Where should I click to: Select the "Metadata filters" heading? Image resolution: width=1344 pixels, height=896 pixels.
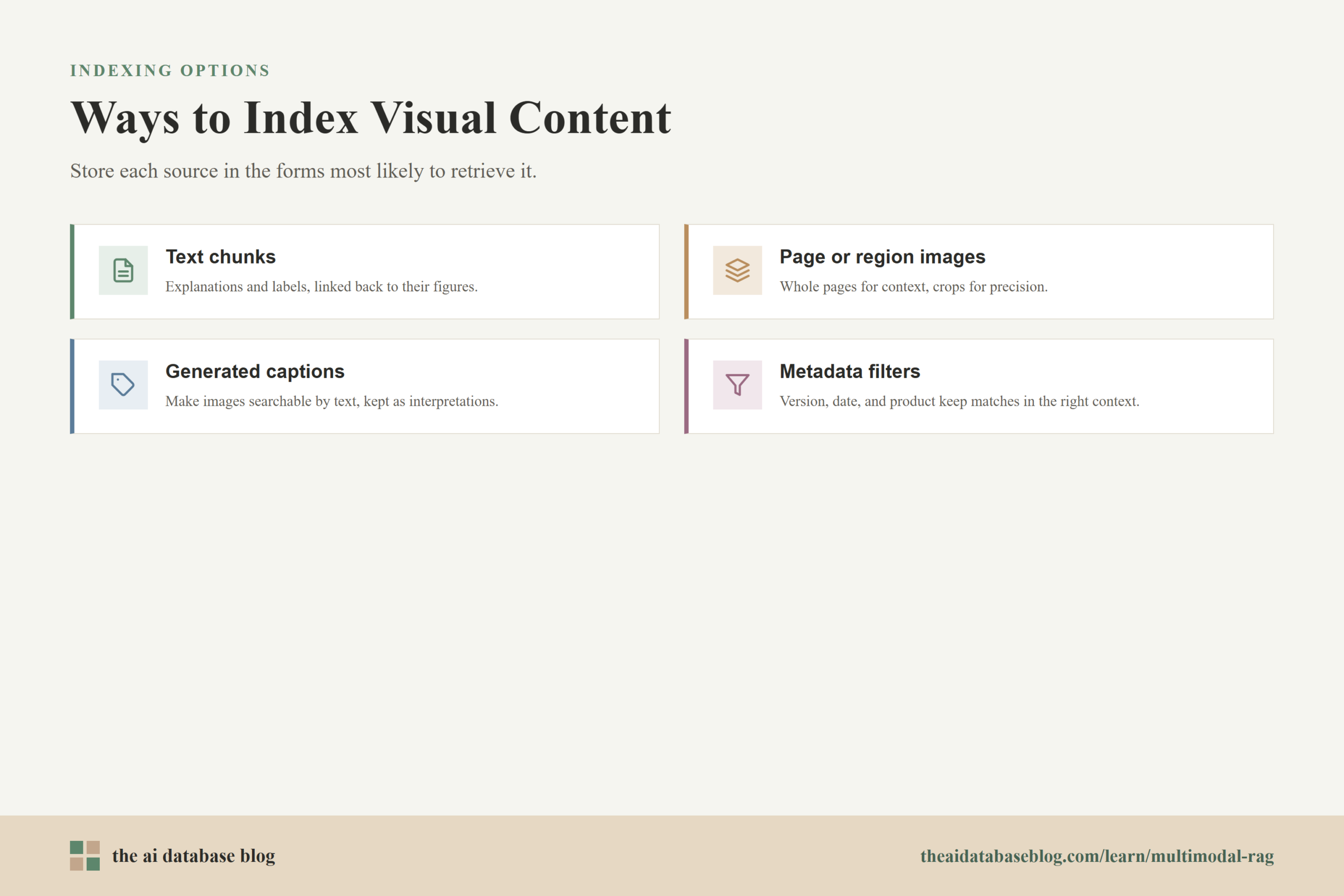[x=850, y=372]
